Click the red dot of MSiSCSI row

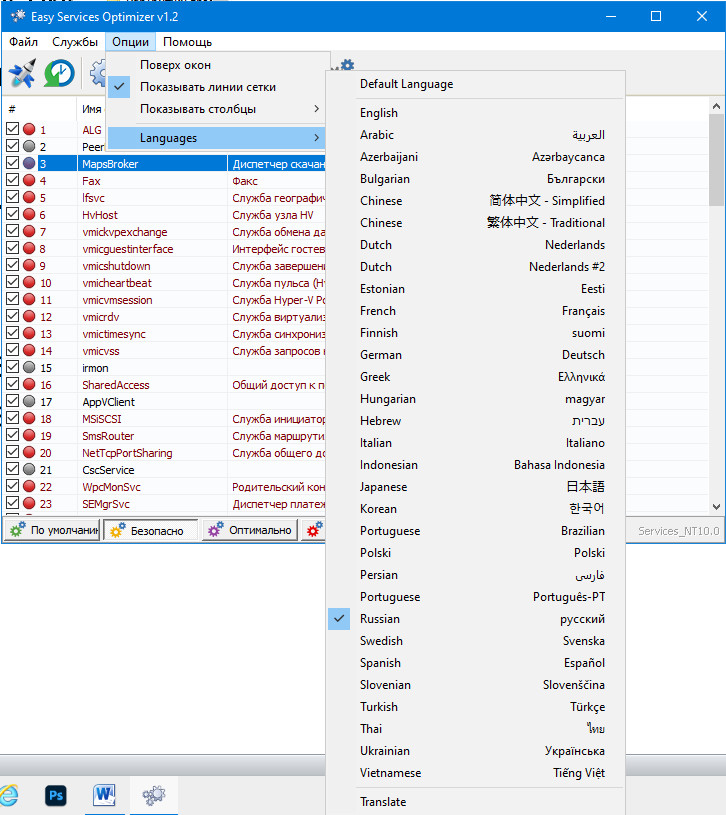pos(29,418)
